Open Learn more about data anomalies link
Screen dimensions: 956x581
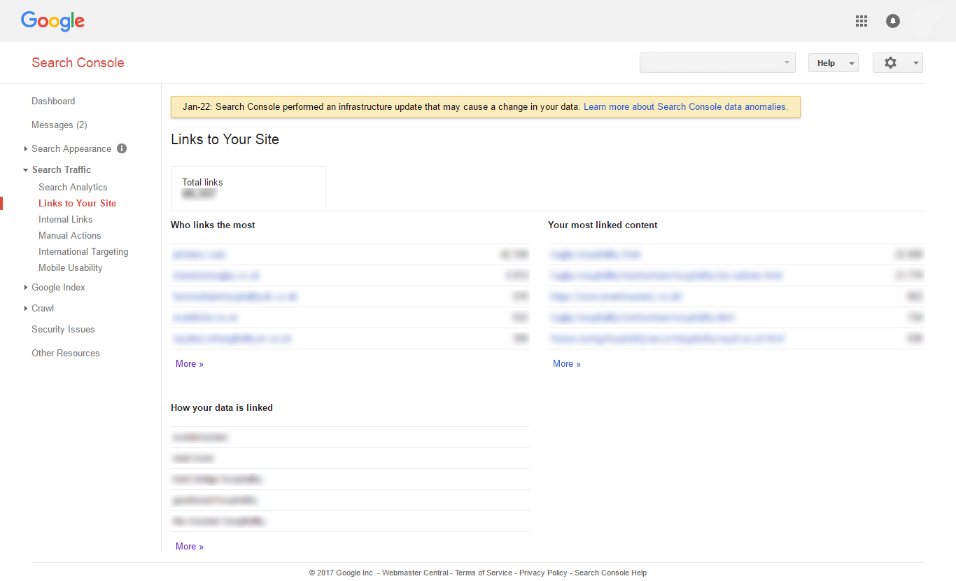[x=685, y=107]
